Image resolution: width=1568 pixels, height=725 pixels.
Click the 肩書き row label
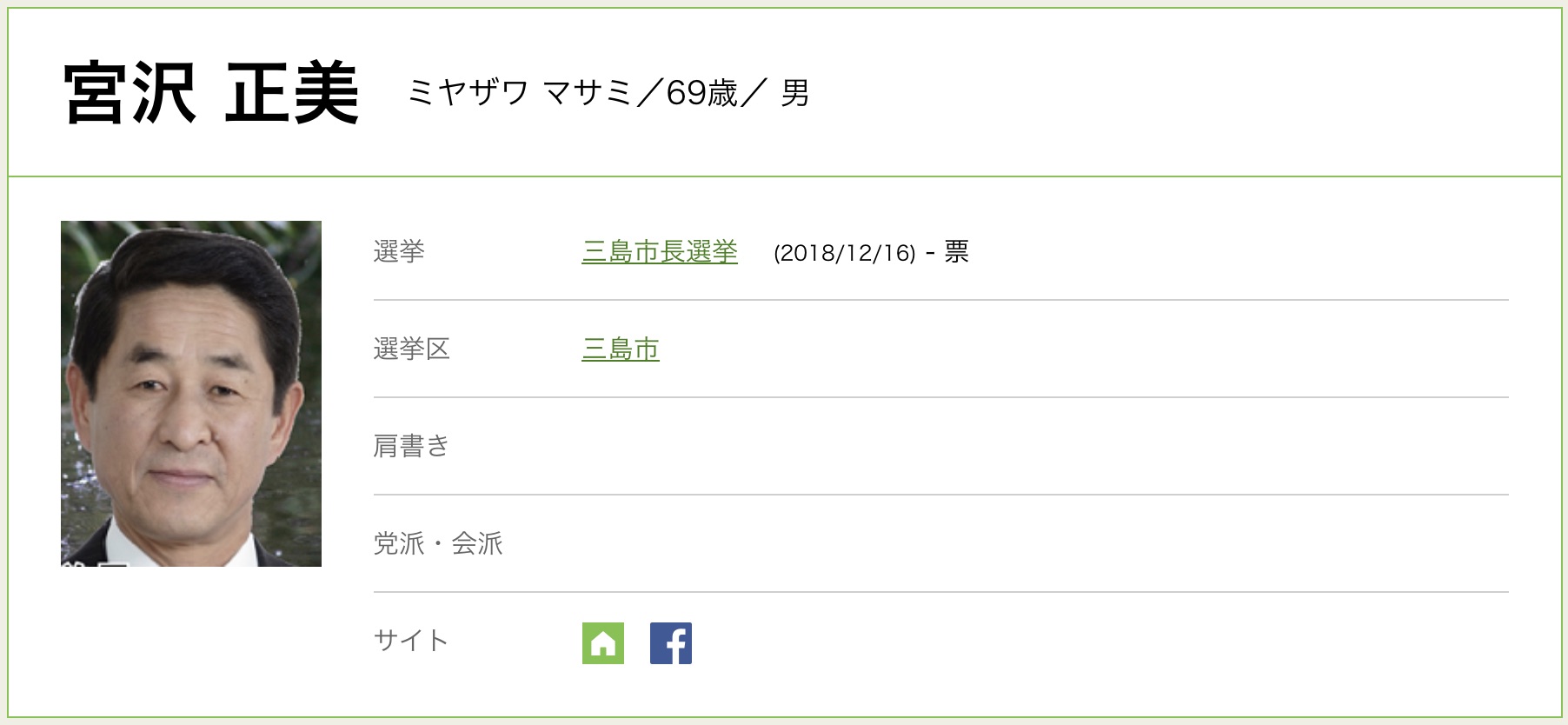[x=411, y=447]
